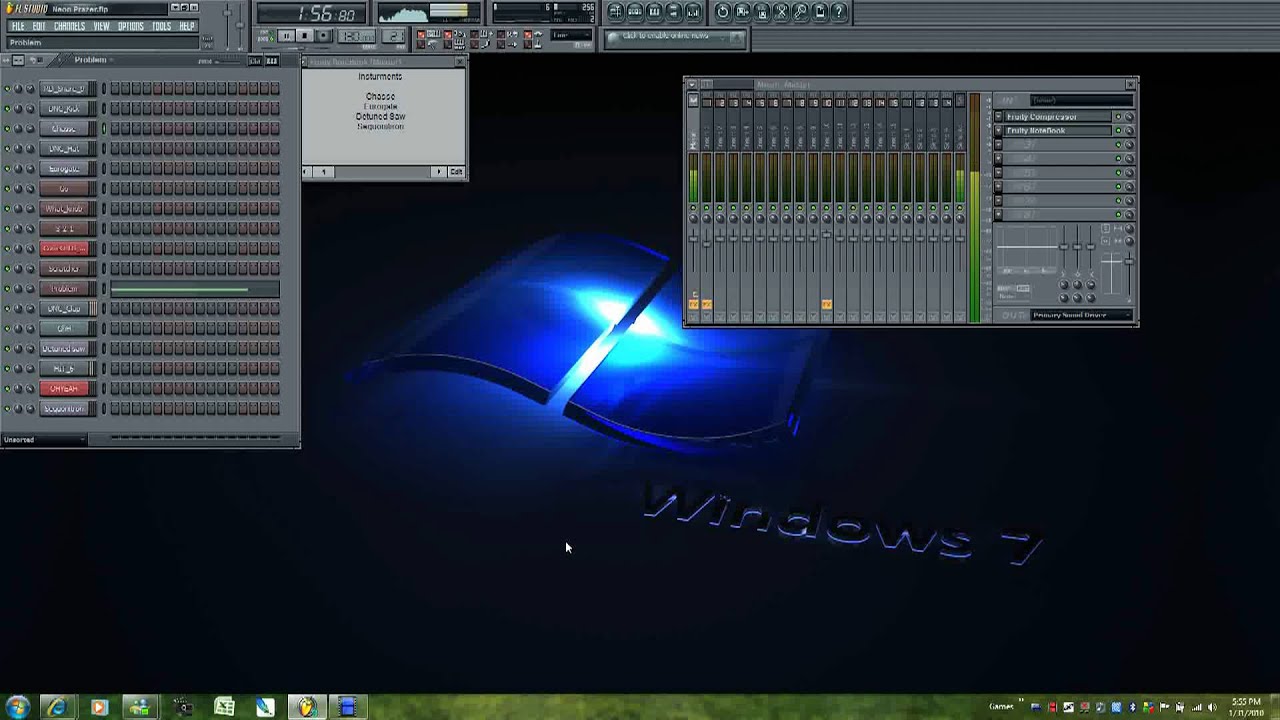
Task: Click the HIT_6 channel volume knob
Action: click(x=30, y=368)
